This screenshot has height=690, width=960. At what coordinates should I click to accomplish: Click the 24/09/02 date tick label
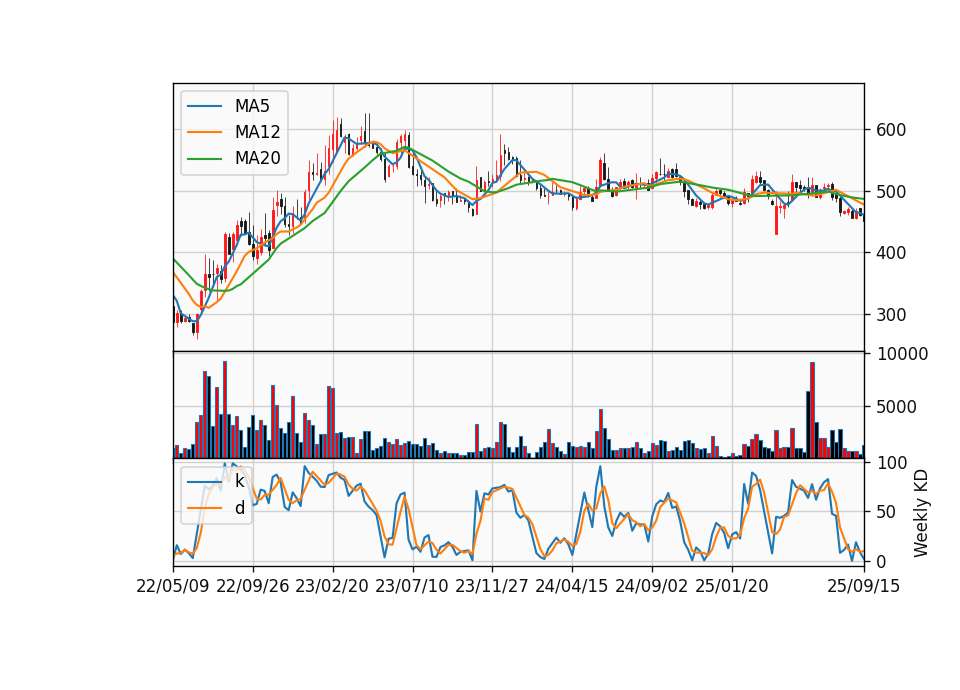(651, 586)
